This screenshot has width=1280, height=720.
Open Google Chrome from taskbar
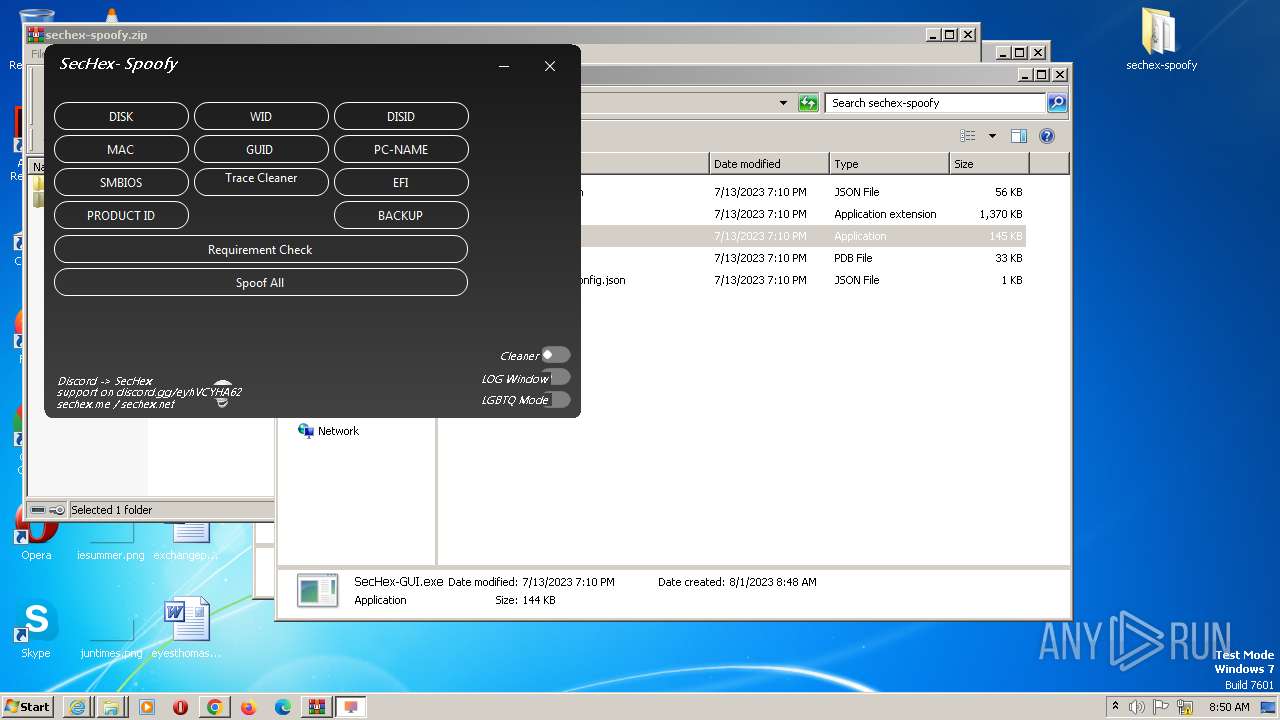pos(214,707)
